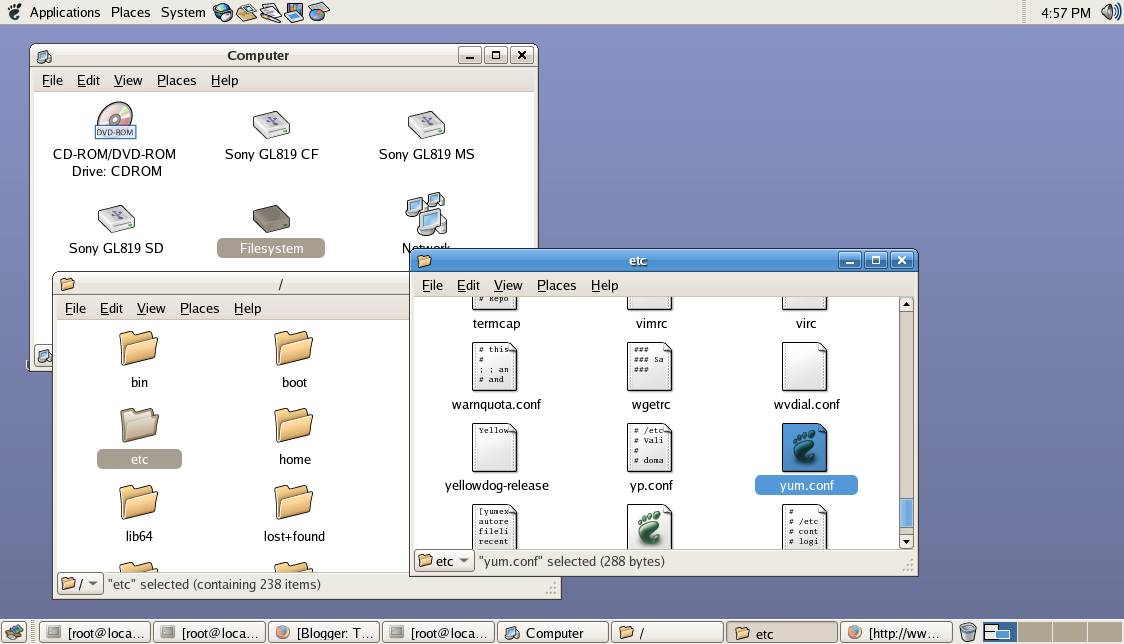The image size is (1124, 644).
Task: Open Edit menu in Computer window
Action: pyautogui.click(x=88, y=80)
